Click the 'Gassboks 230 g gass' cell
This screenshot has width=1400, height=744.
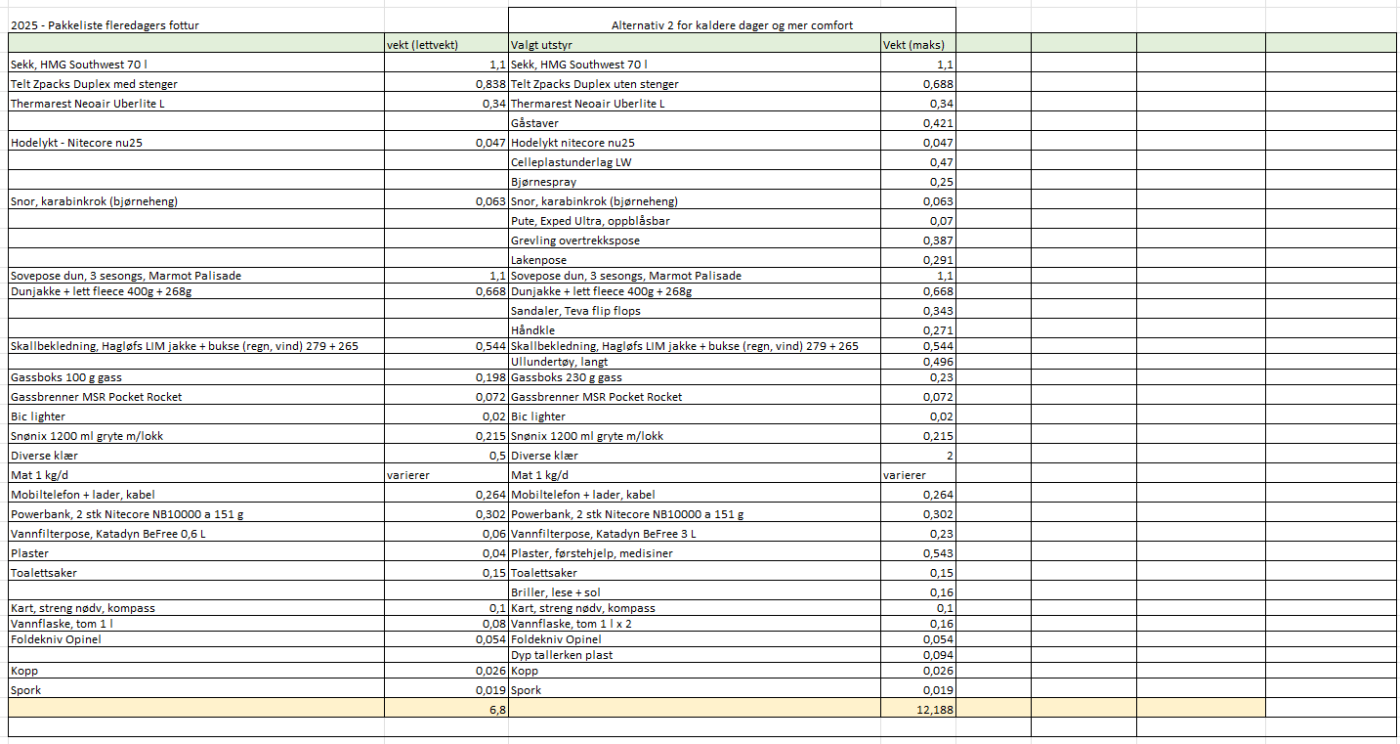(694, 377)
